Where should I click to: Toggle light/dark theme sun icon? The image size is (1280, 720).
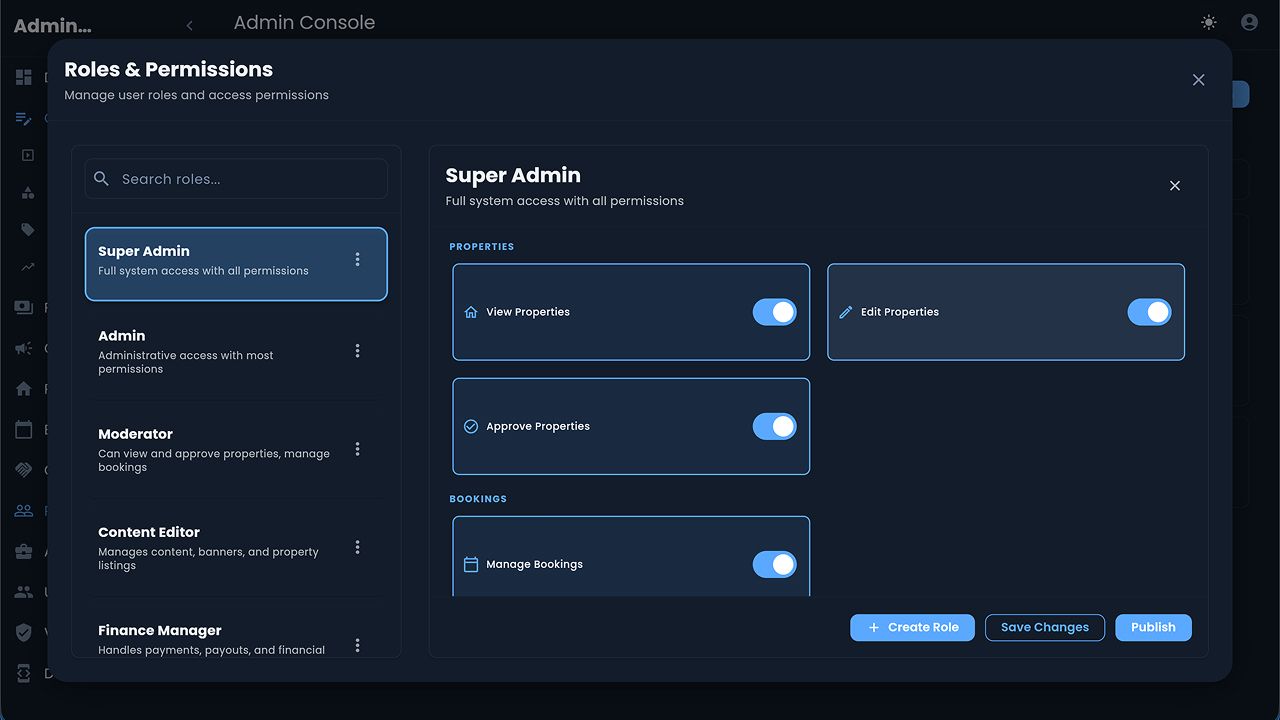1209,22
